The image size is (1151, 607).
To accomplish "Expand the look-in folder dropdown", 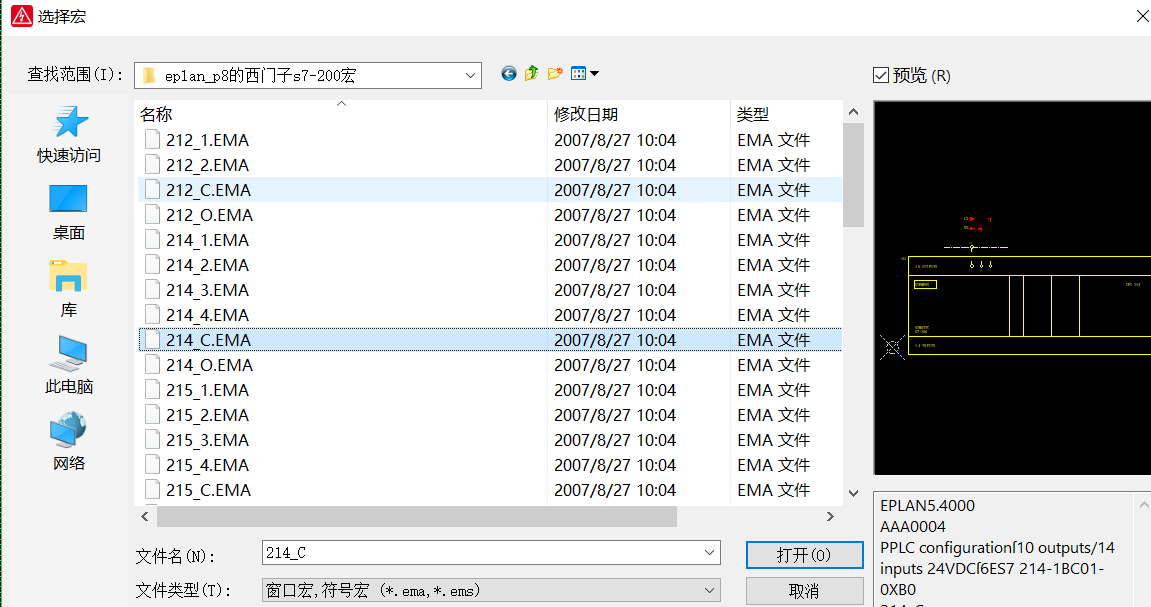I will coord(471,75).
